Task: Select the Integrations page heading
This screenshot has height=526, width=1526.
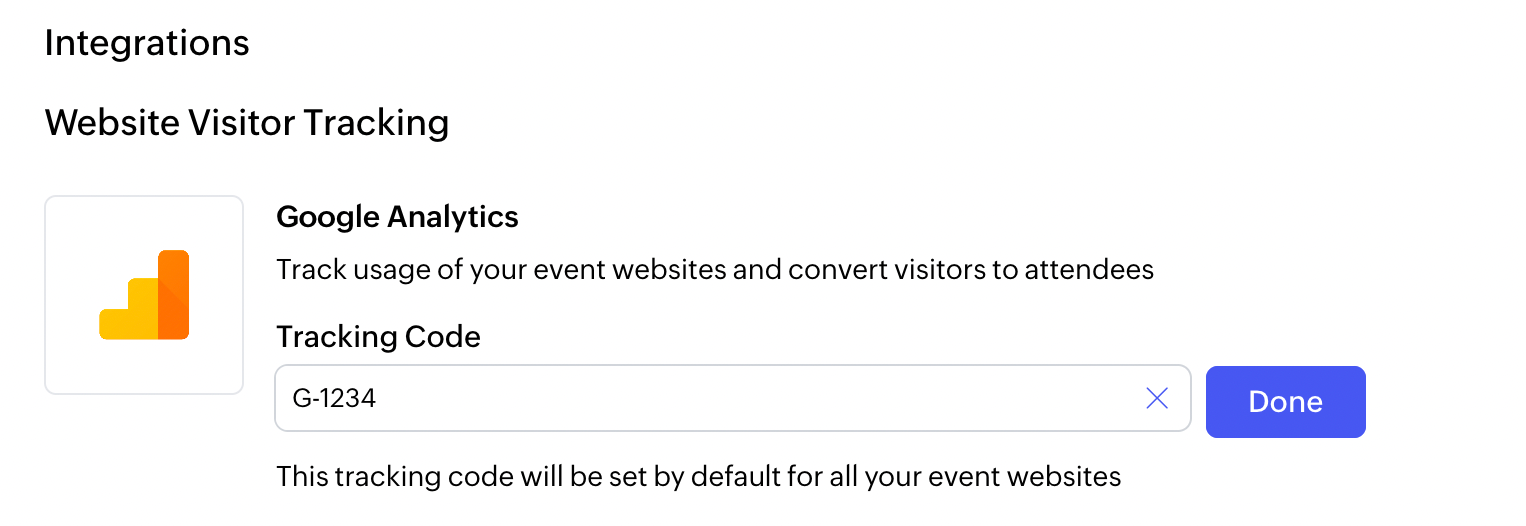Action: pyautogui.click(x=147, y=44)
